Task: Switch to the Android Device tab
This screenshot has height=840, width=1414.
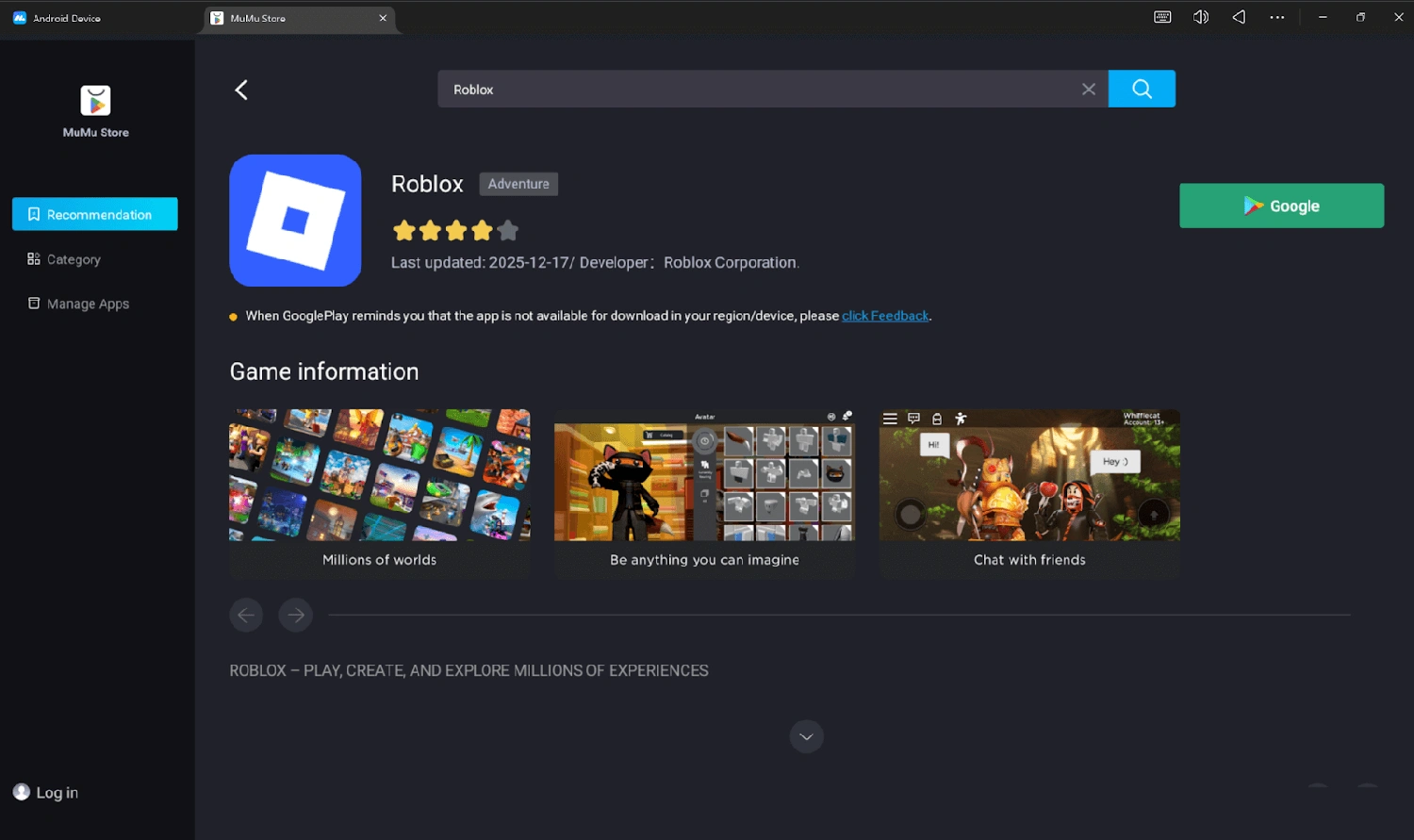Action: click(66, 18)
